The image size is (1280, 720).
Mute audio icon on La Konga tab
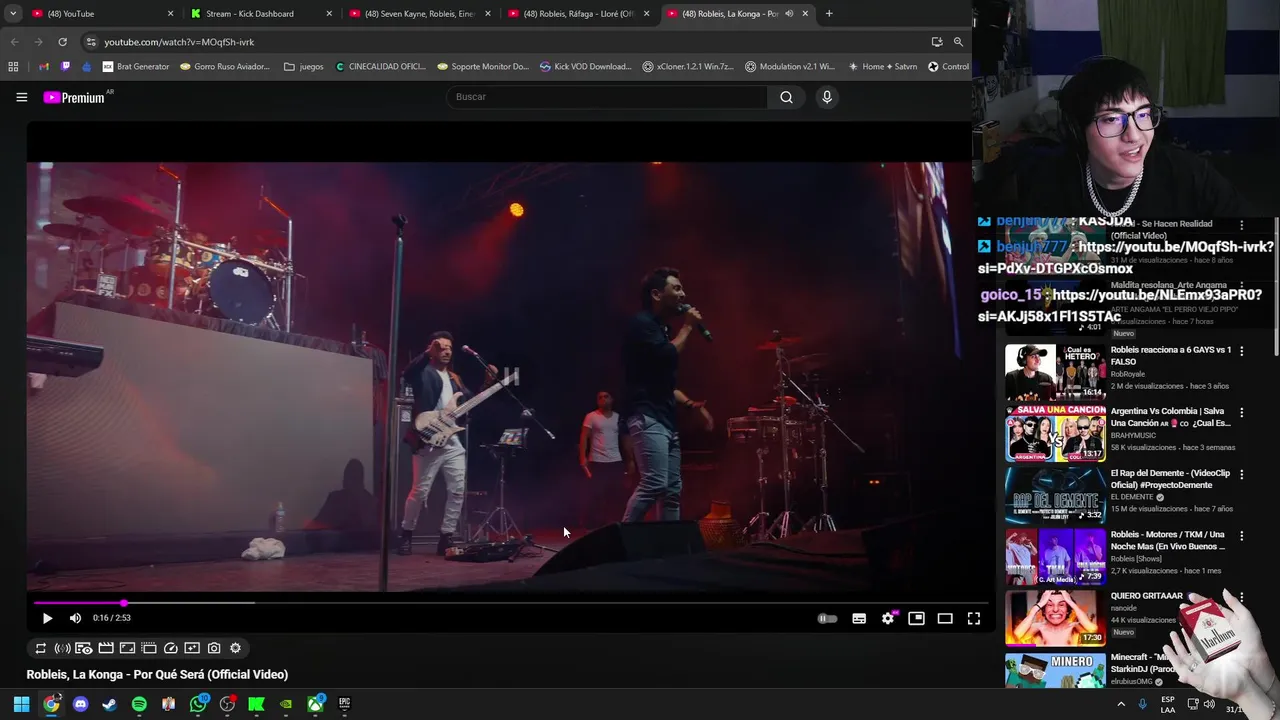point(789,14)
